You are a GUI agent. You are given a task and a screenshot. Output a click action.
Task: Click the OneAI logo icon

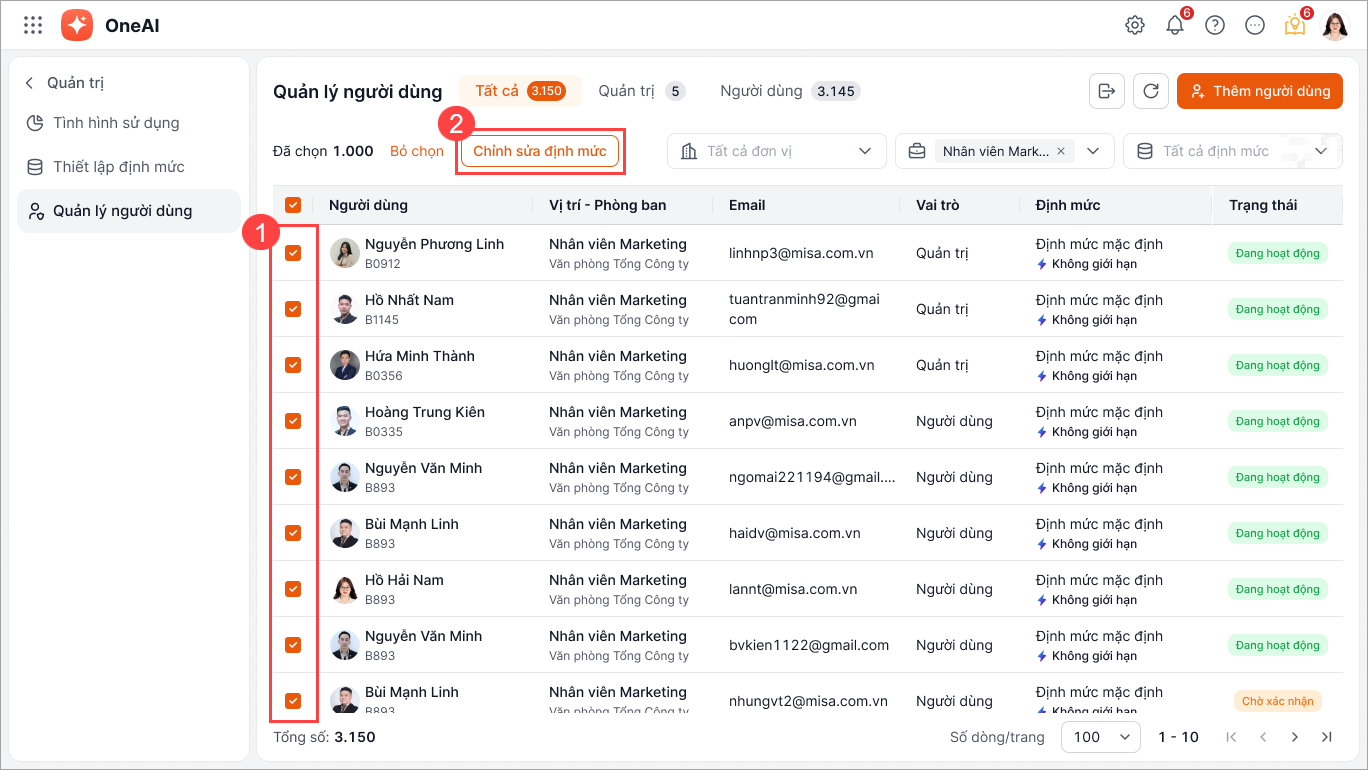pos(77,25)
